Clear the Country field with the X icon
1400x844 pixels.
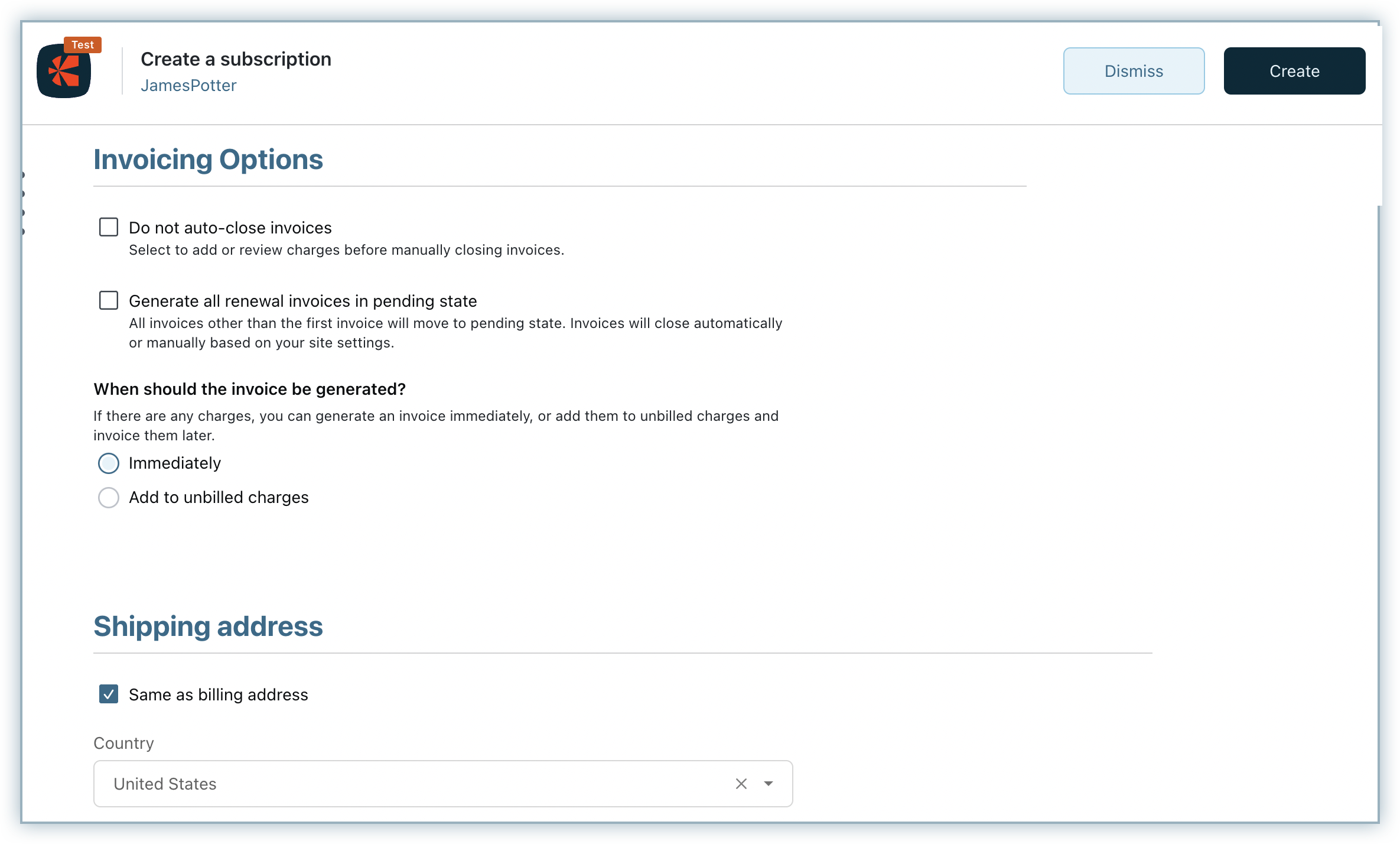coord(741,784)
